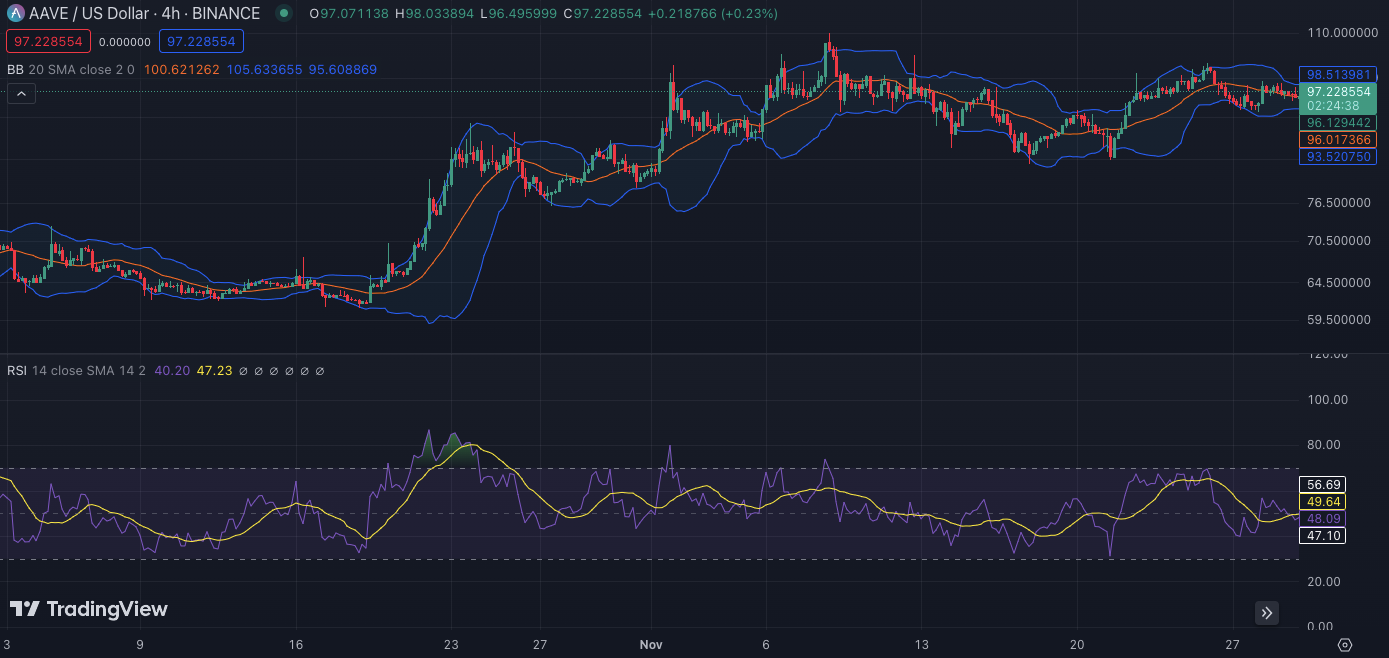The image size is (1389, 658).
Task: Click the green market status dot
Action: pyautogui.click(x=285, y=14)
